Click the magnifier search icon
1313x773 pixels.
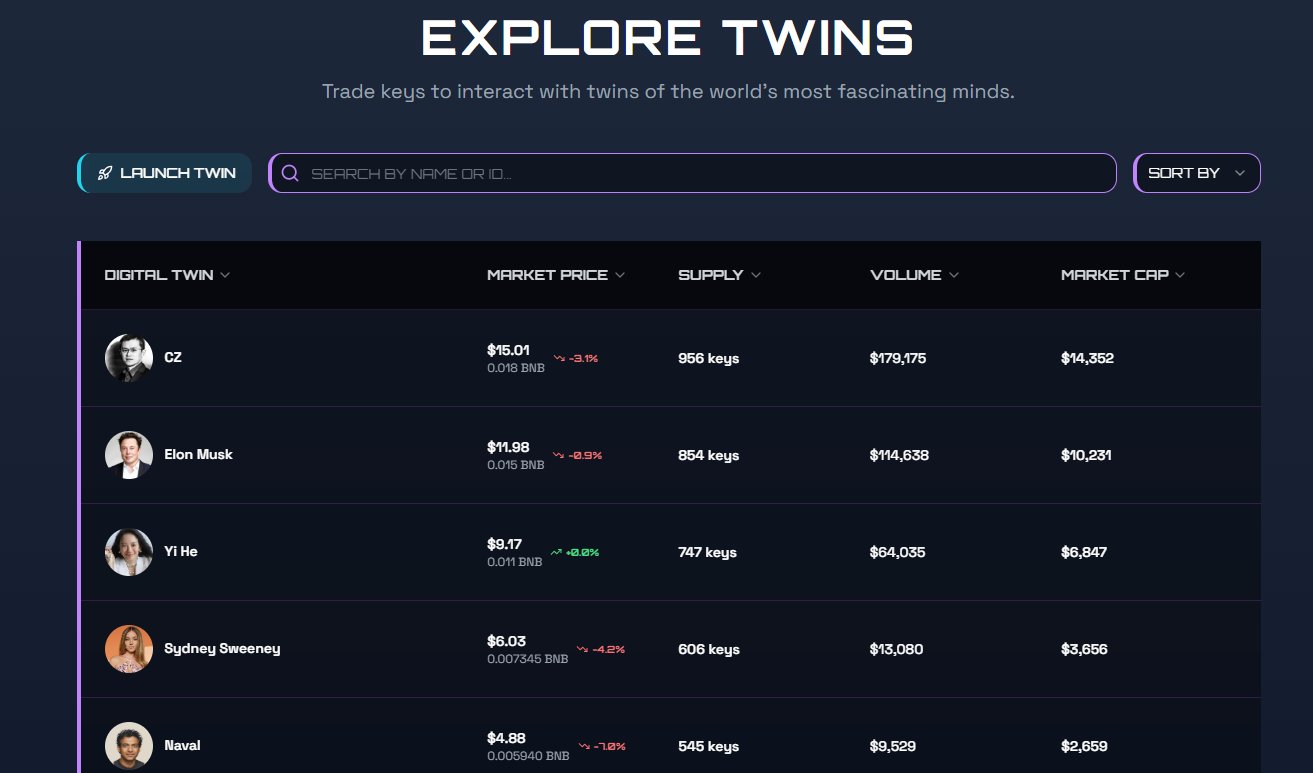(290, 173)
